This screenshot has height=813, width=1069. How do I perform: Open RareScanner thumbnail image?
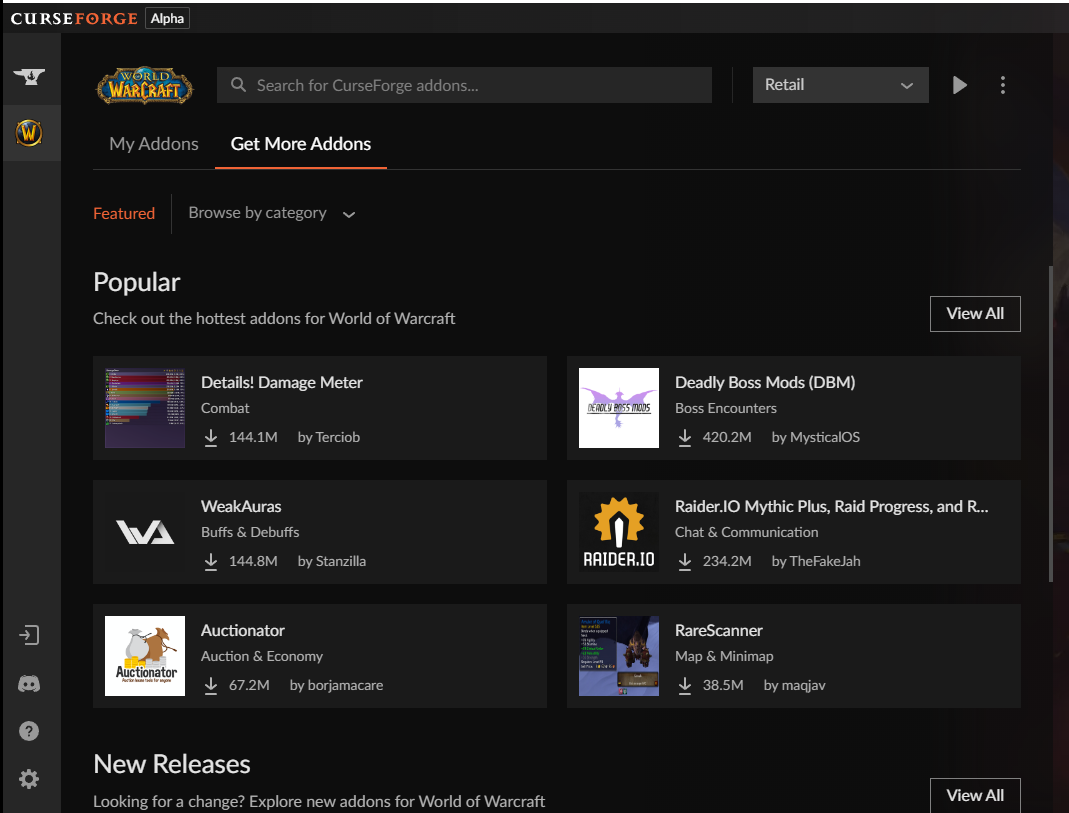click(618, 656)
